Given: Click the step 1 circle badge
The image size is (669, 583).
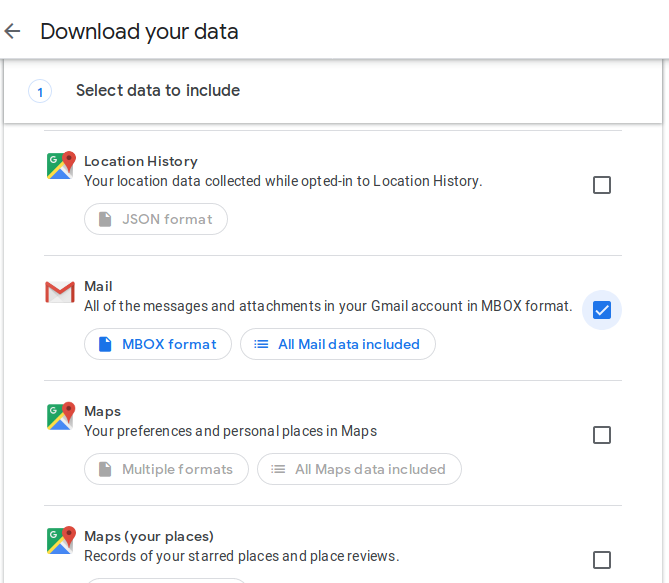Looking at the screenshot, I should [x=40, y=91].
